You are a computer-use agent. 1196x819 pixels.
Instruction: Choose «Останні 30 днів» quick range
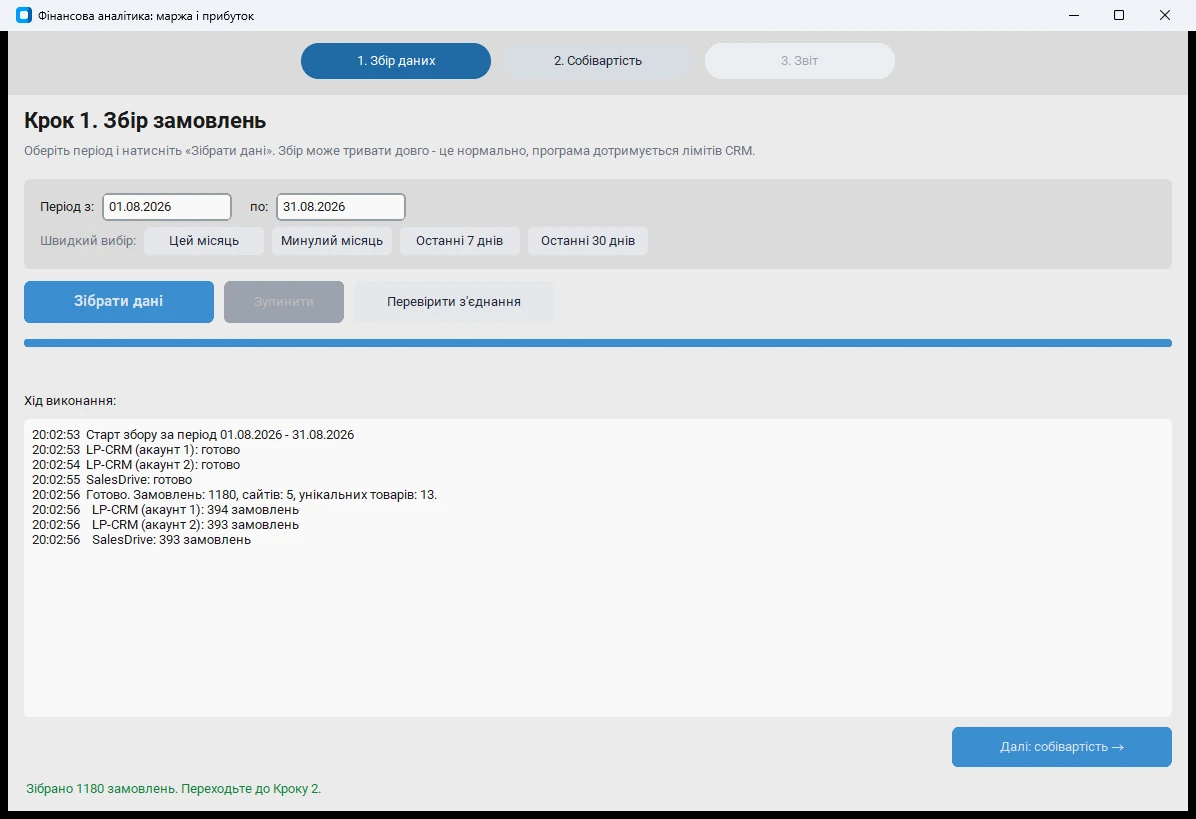click(588, 241)
